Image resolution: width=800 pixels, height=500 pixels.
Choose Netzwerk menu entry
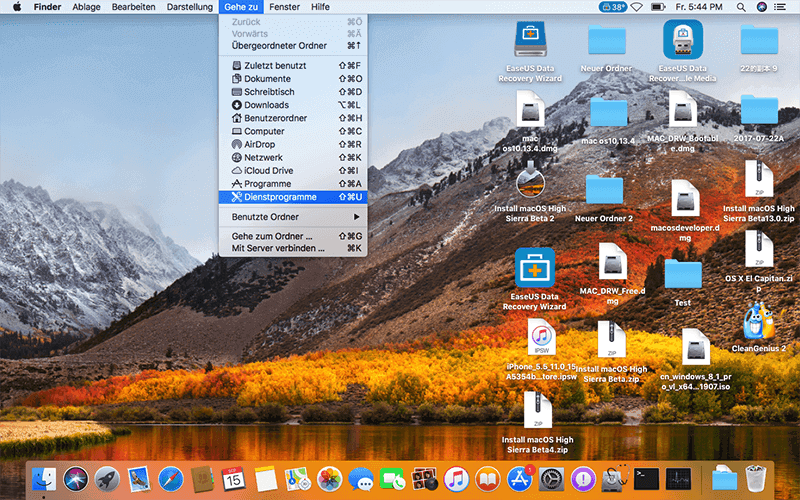[293, 158]
